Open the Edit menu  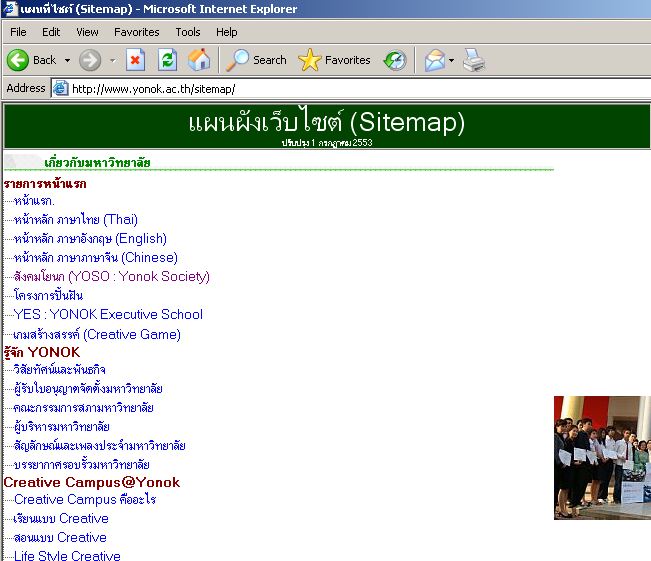pos(51,32)
